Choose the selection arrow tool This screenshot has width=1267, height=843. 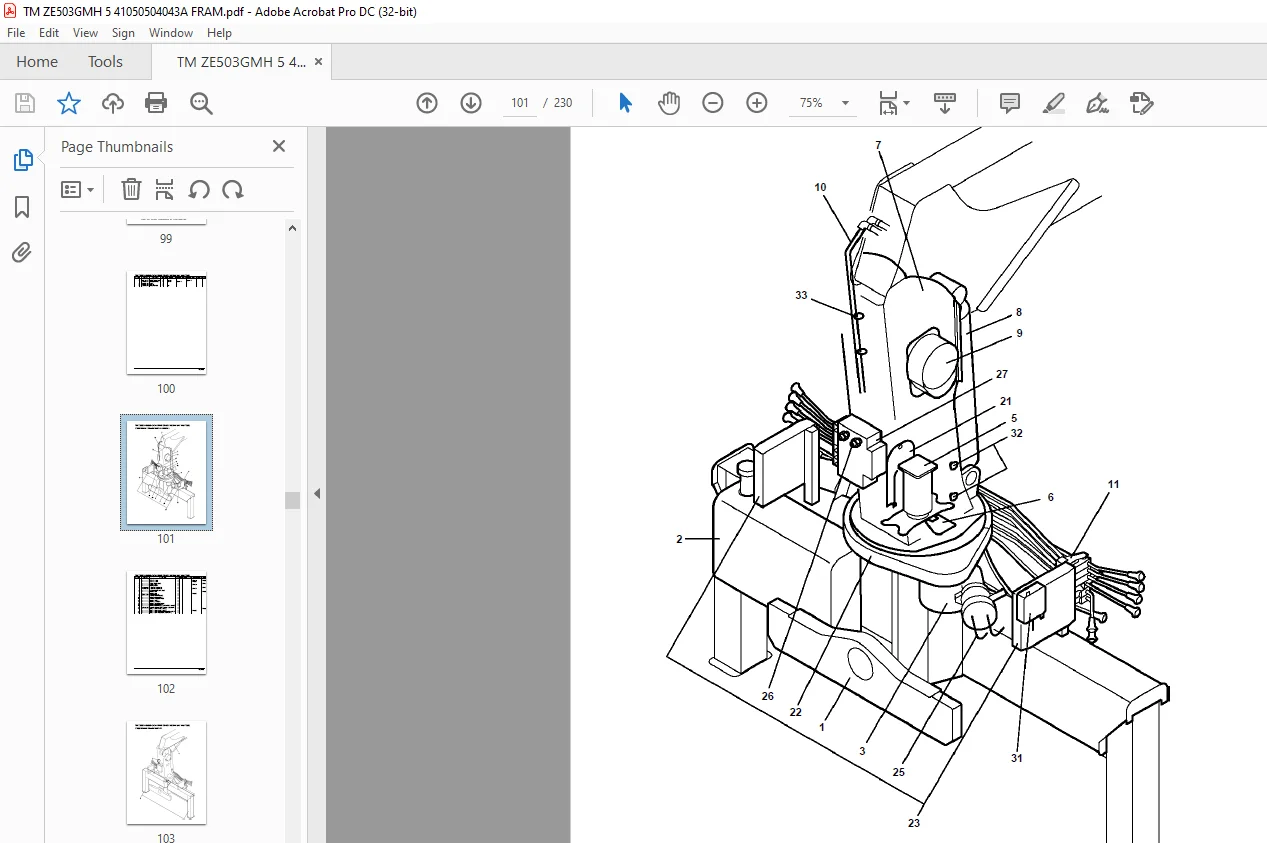point(625,103)
